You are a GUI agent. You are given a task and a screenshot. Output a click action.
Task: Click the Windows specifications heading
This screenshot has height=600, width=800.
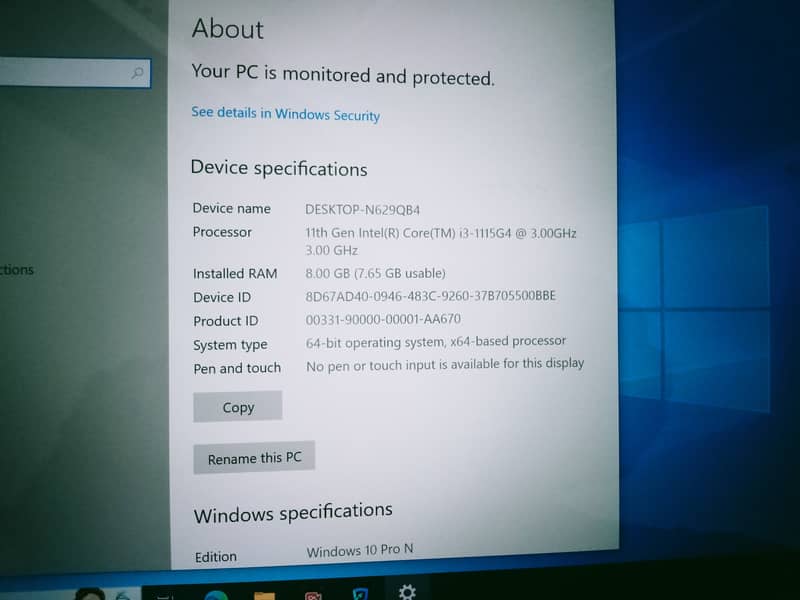pyautogui.click(x=293, y=514)
